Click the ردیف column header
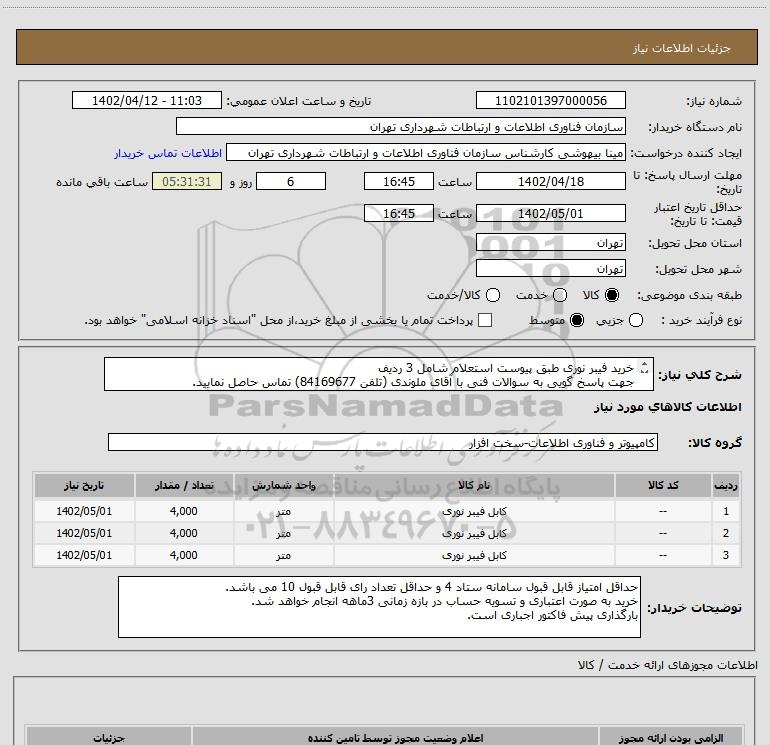770x745 pixels. 726,485
